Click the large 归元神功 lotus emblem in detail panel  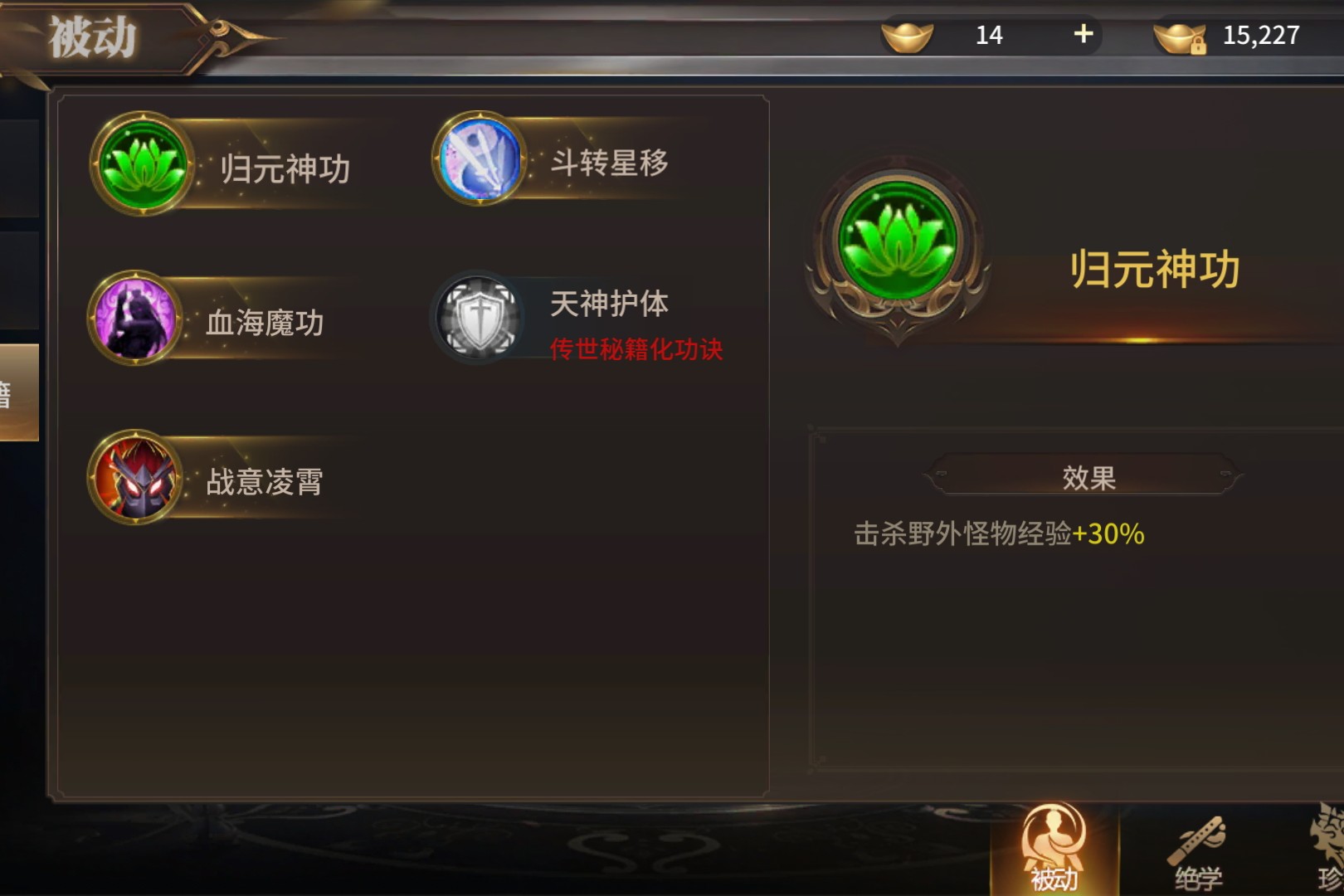(x=898, y=244)
